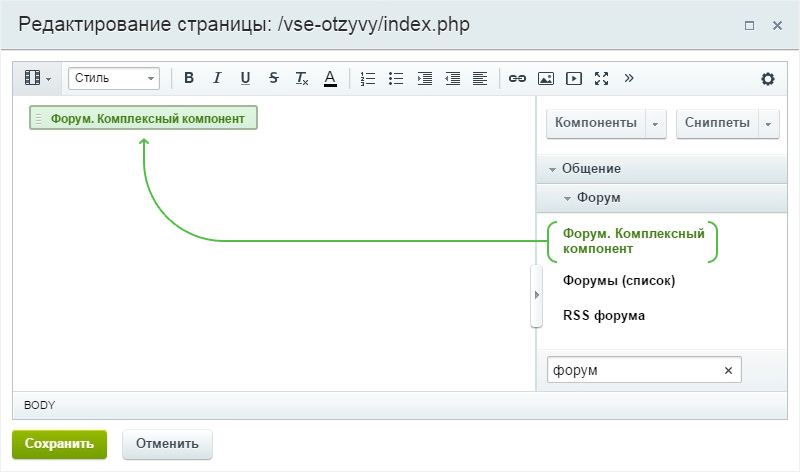Select Форумы (список) component
800x472 pixels.
tap(619, 281)
